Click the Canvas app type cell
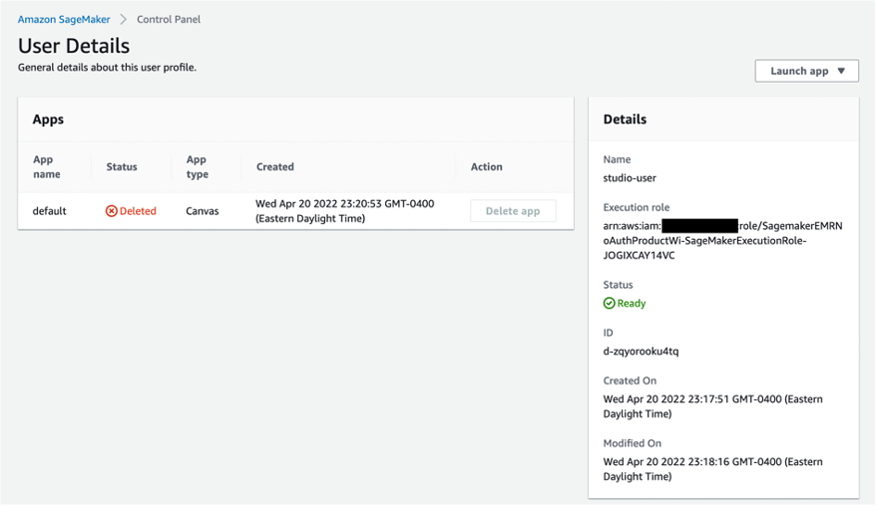 [203, 211]
